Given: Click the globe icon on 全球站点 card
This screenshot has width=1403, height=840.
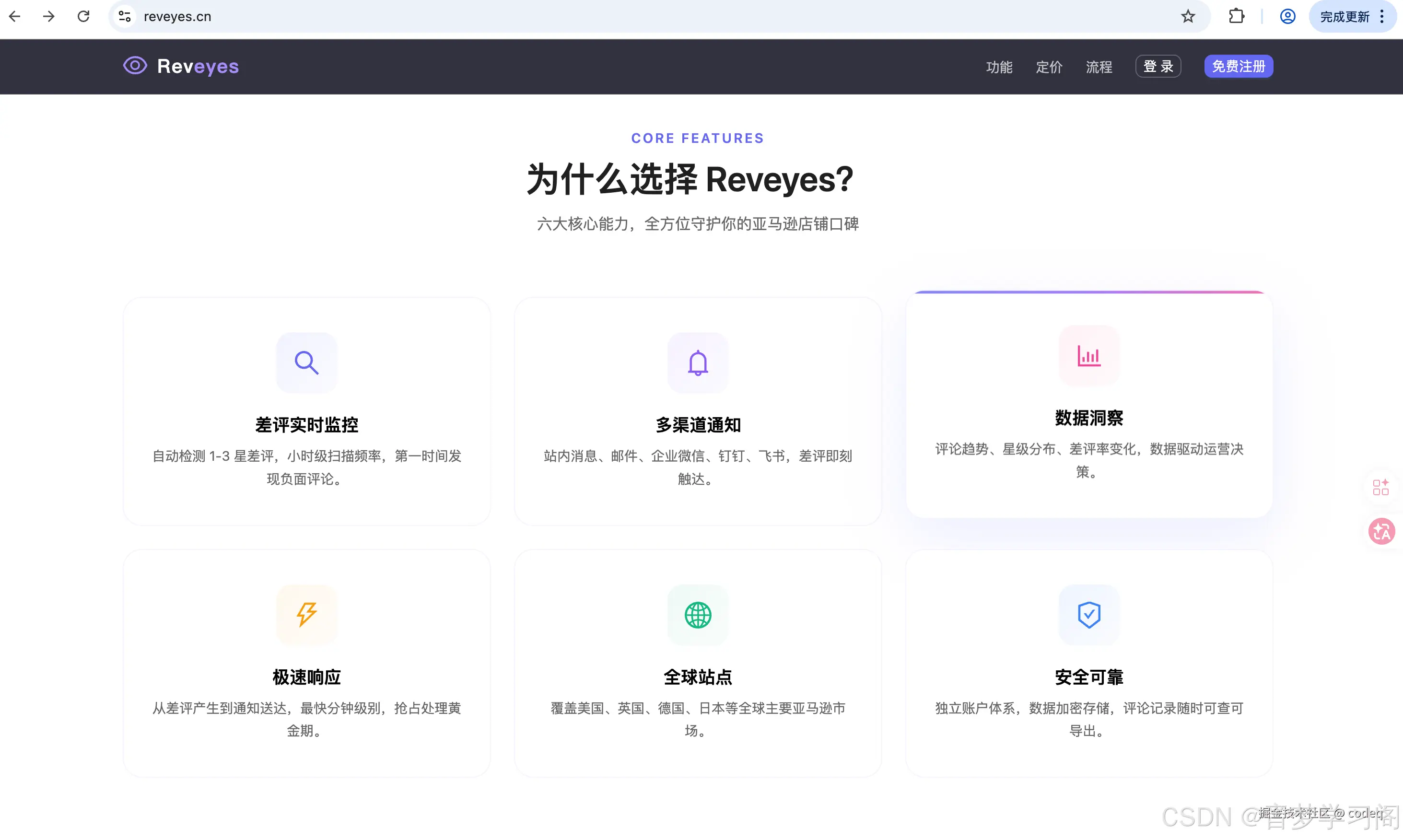Looking at the screenshot, I should point(697,615).
